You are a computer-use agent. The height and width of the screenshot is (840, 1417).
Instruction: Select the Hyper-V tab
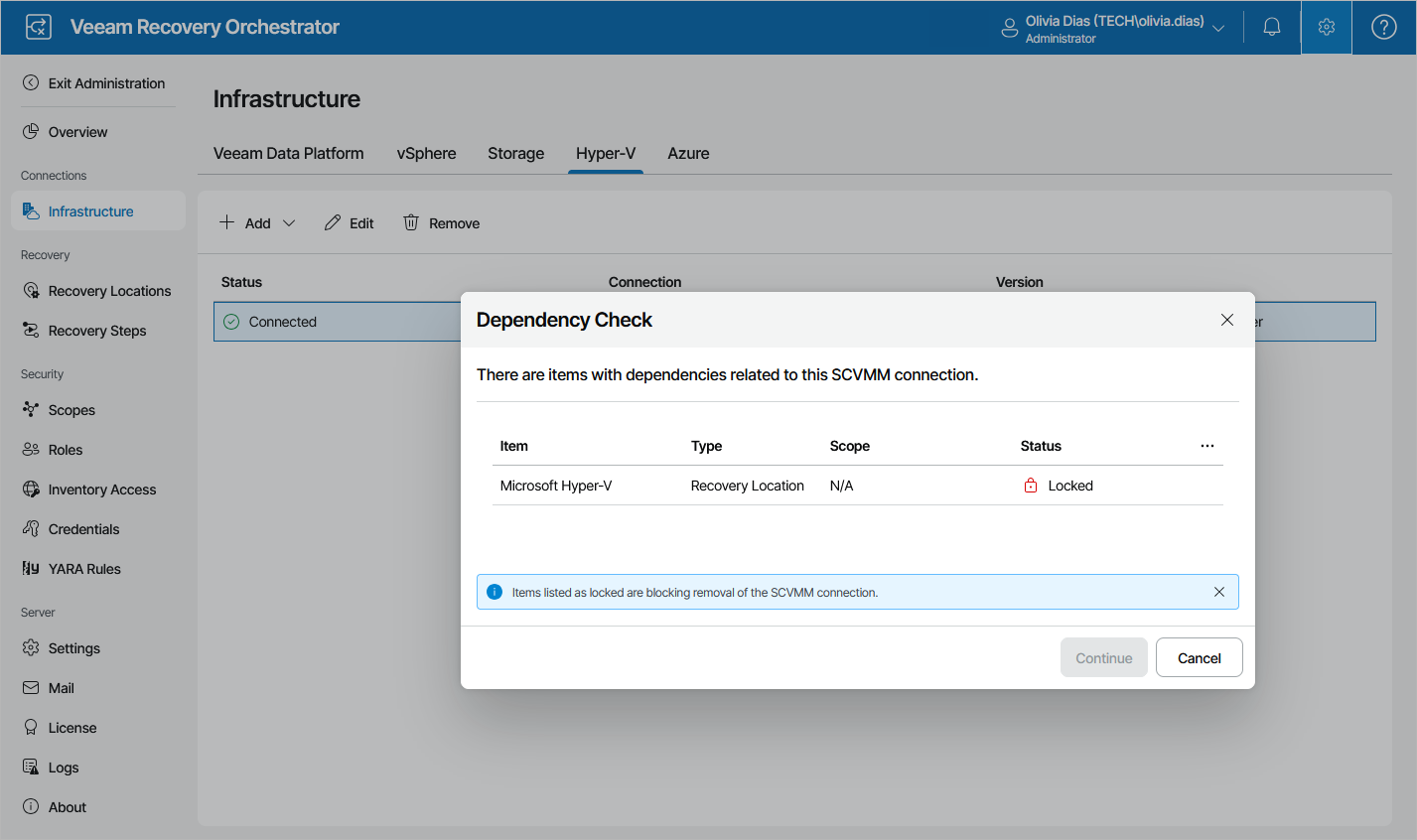606,154
